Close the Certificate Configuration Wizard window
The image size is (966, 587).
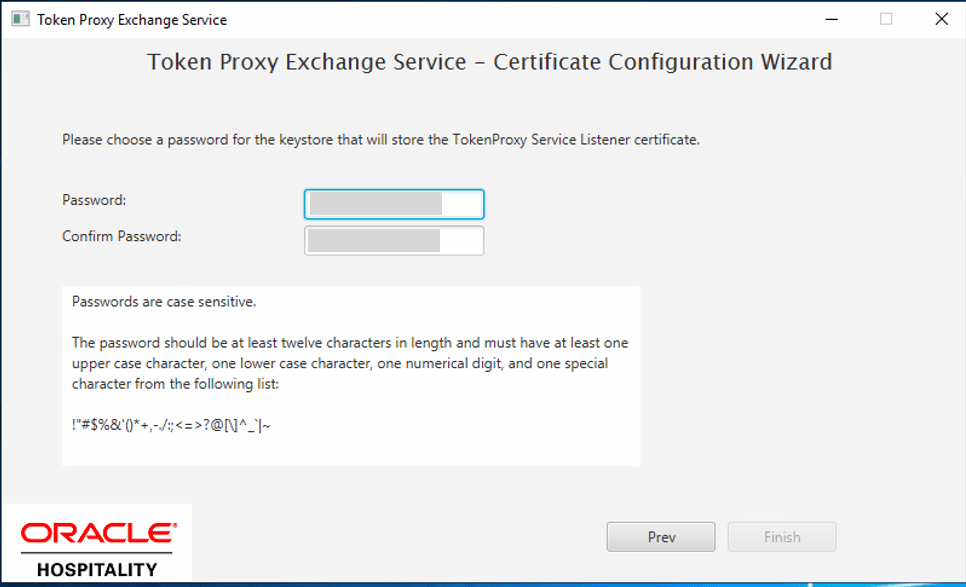point(941,19)
